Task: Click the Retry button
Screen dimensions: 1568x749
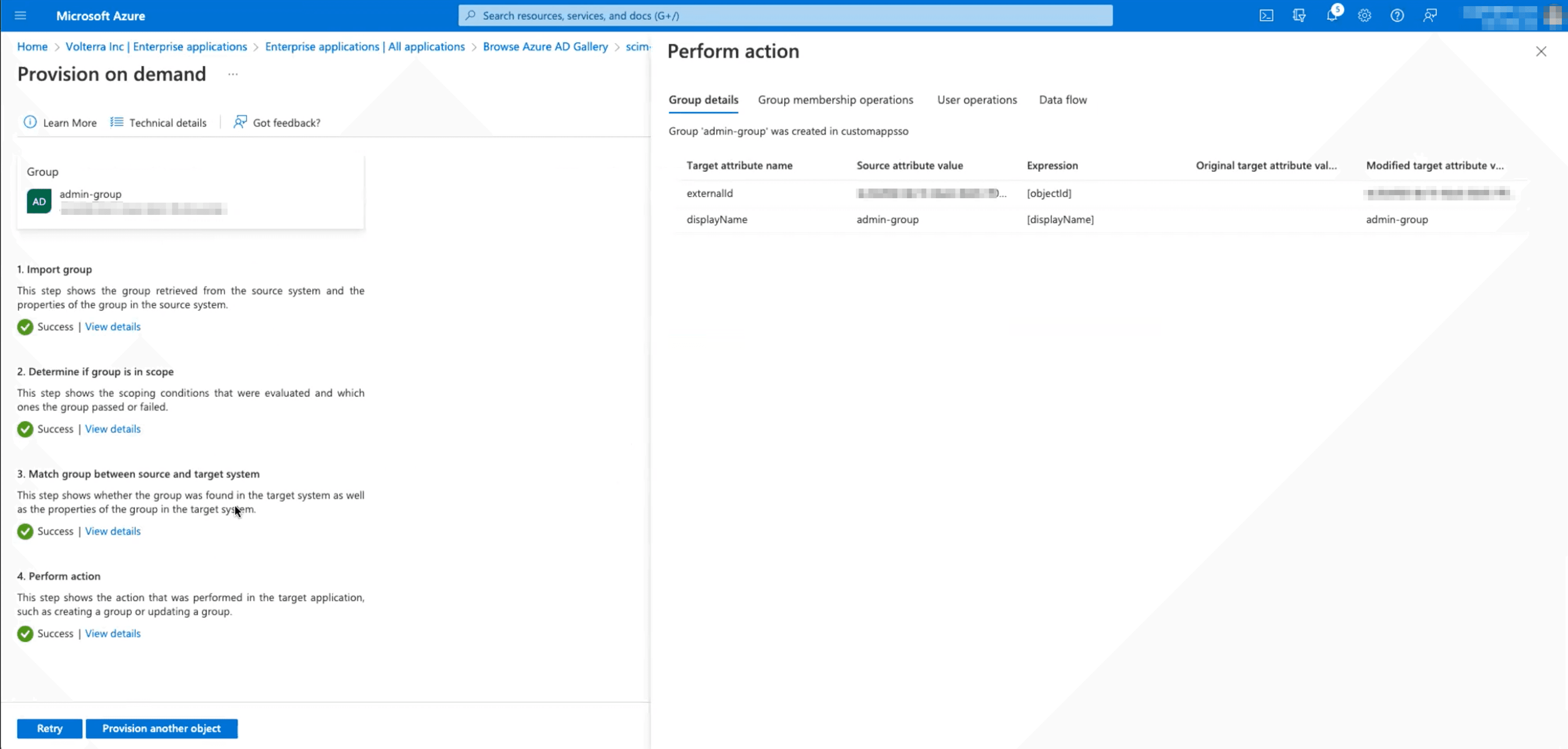Action: click(49, 729)
